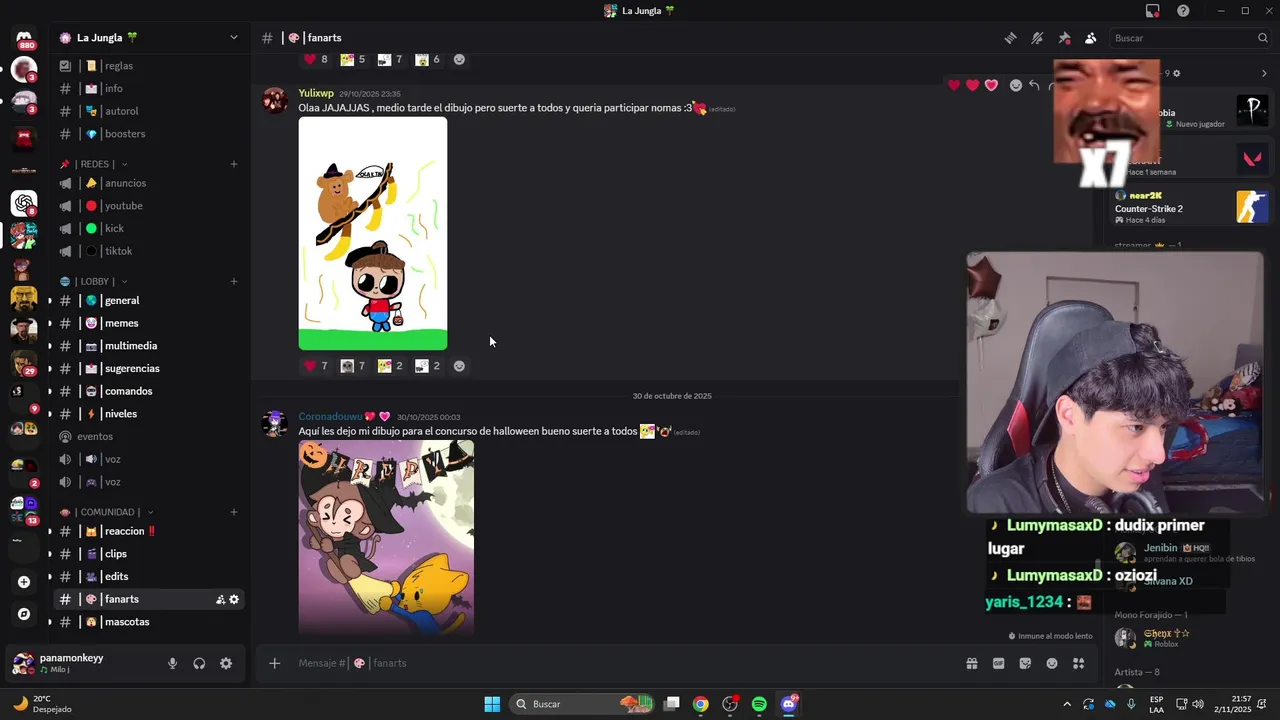The width and height of the screenshot is (1280, 720).
Task: Create a channel in LOBBY category
Action: (x=234, y=281)
